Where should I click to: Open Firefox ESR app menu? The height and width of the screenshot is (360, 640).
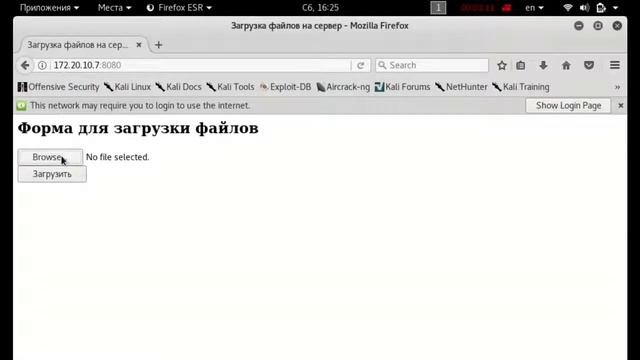coord(179,8)
